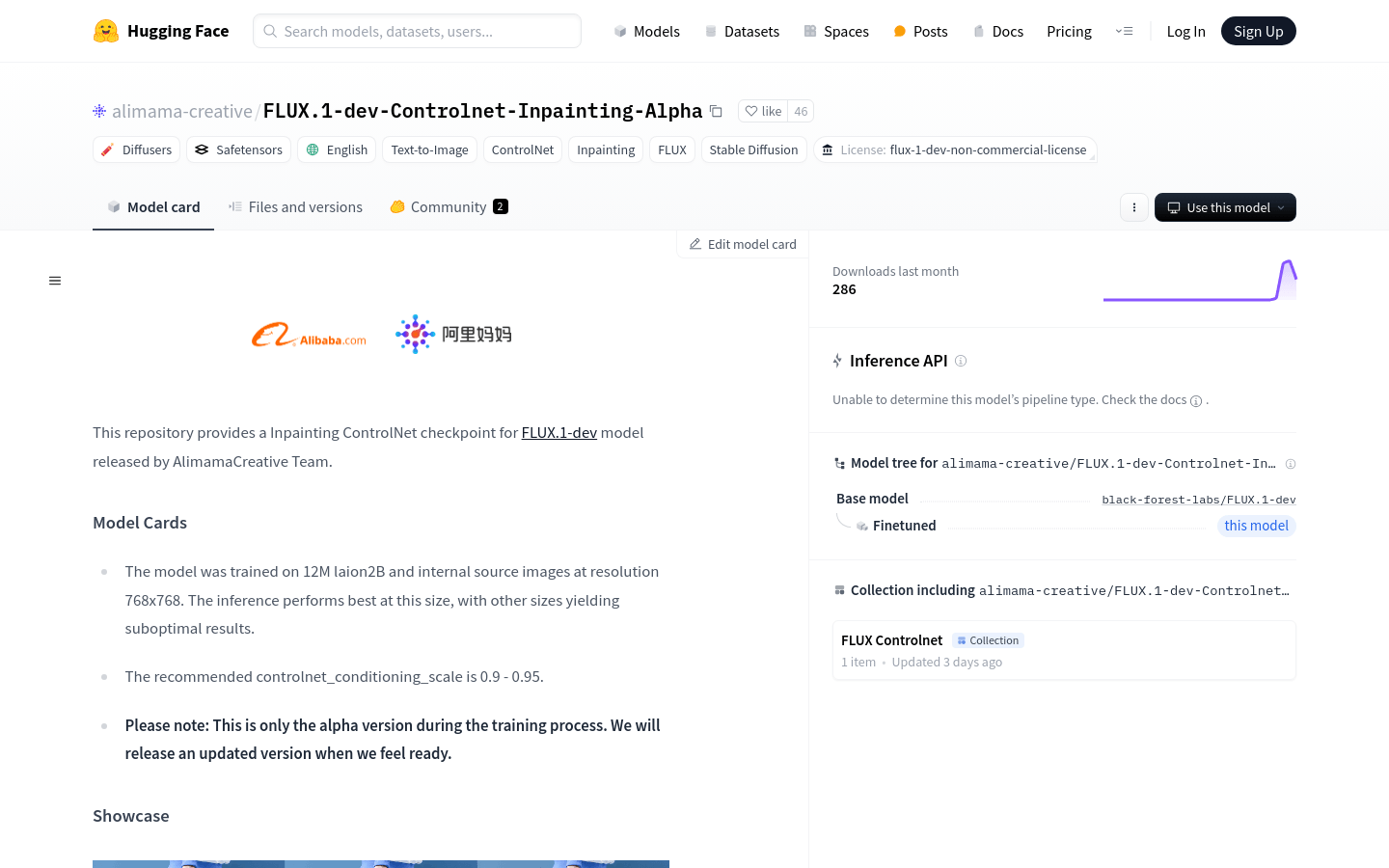The width and height of the screenshot is (1389, 868).
Task: Click the Stable Diffusion tag
Action: coord(753,149)
